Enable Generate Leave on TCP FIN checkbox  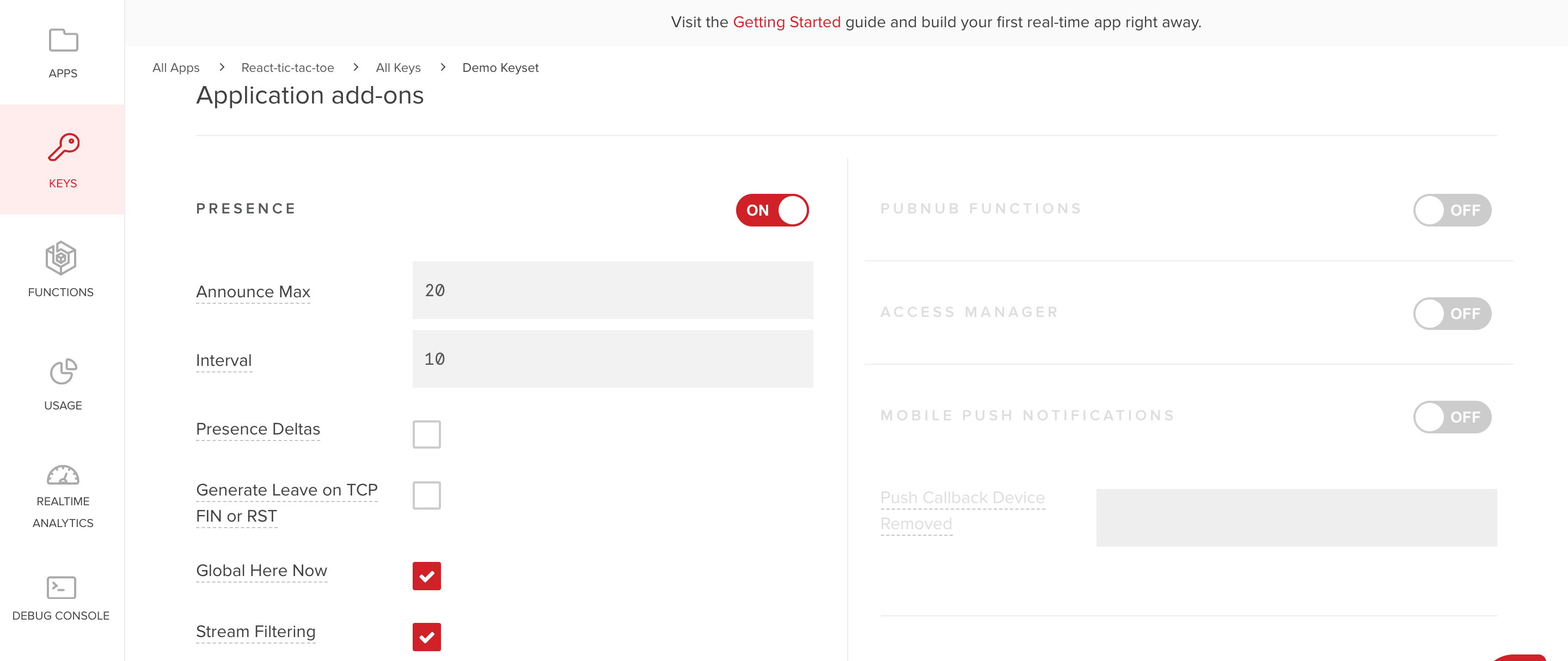427,495
